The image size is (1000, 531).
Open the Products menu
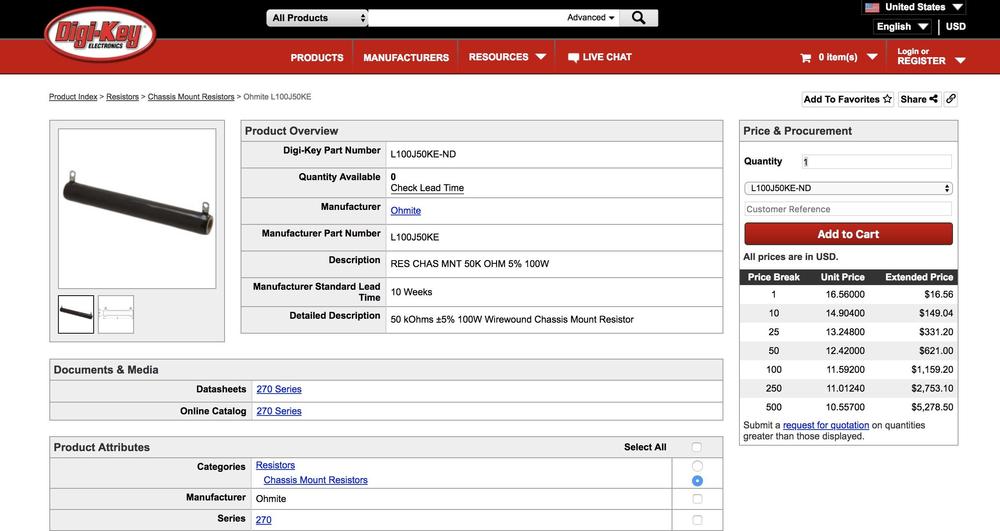tap(317, 57)
